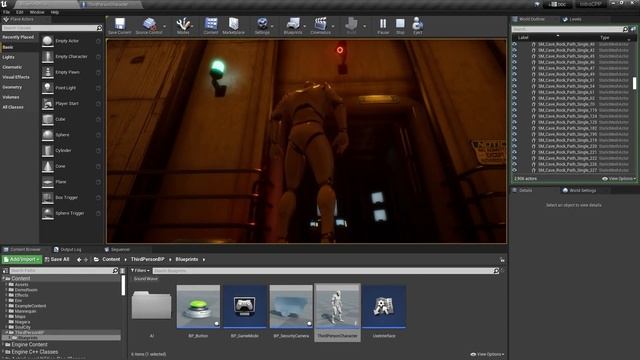Toggle sources panel icon beside Search Paths
The height and width of the screenshot is (360, 640).
tap(5, 271)
